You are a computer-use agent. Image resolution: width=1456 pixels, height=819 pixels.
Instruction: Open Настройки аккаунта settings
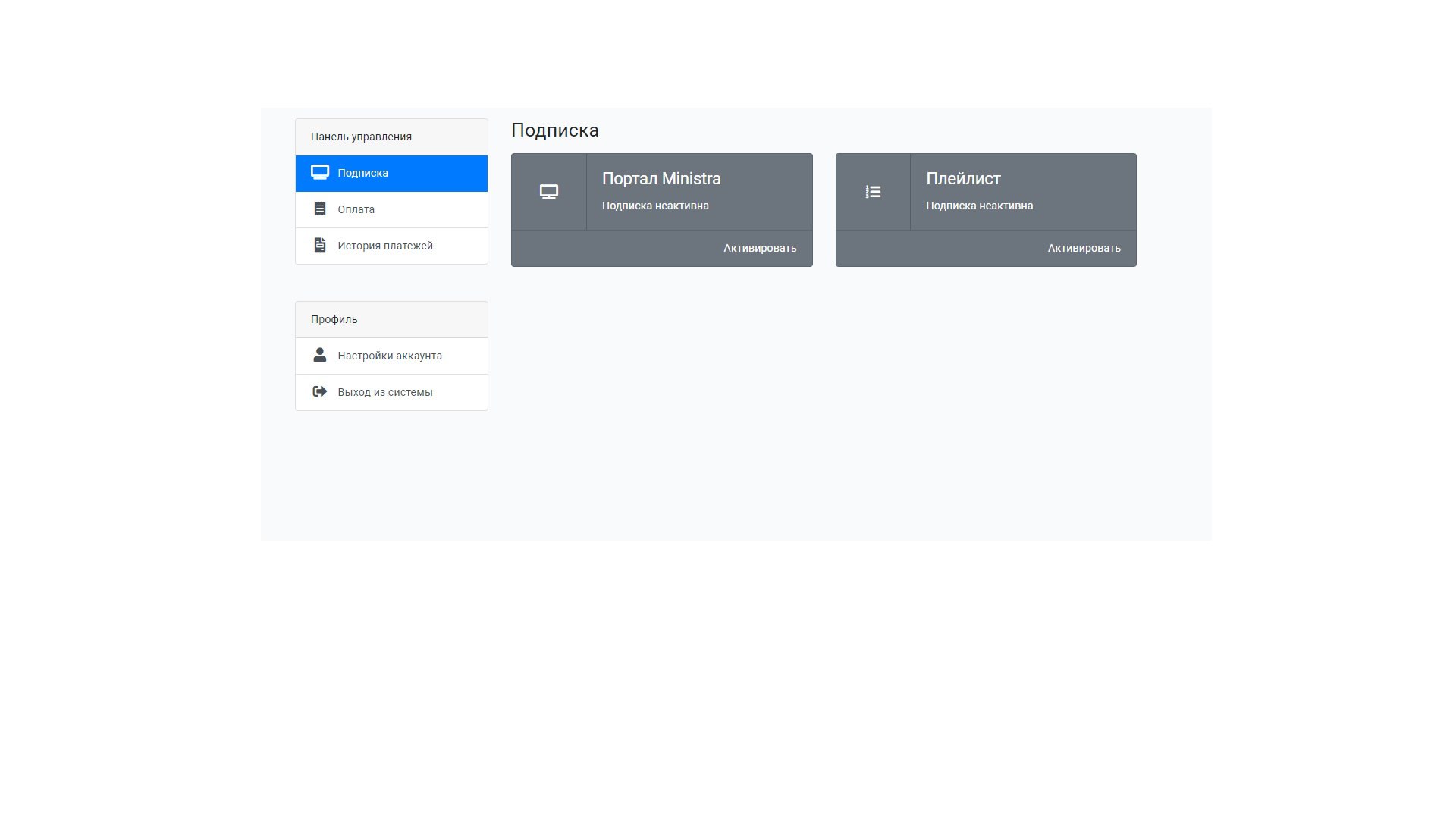(x=391, y=356)
